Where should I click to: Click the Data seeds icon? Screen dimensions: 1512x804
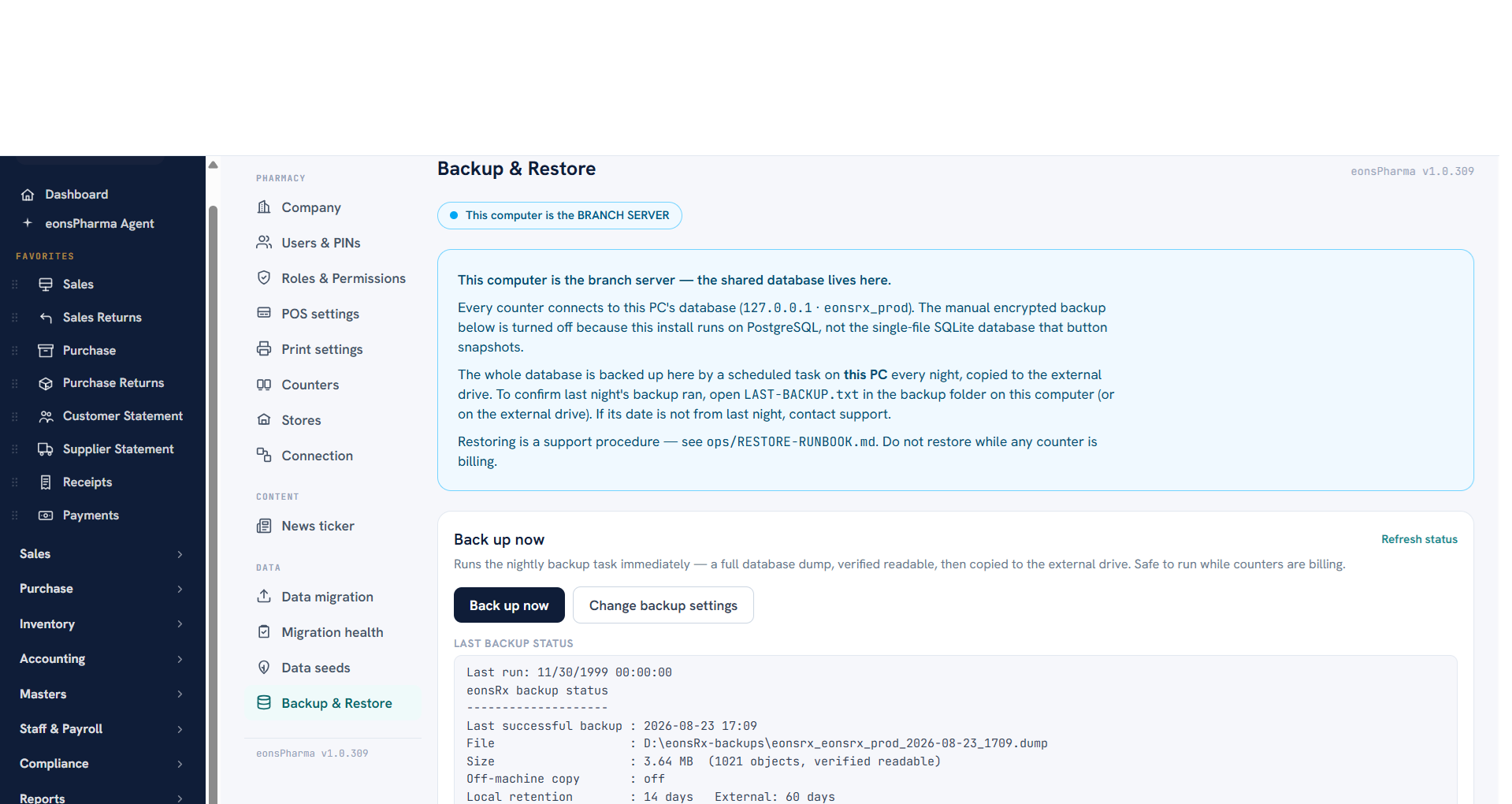[x=264, y=668]
